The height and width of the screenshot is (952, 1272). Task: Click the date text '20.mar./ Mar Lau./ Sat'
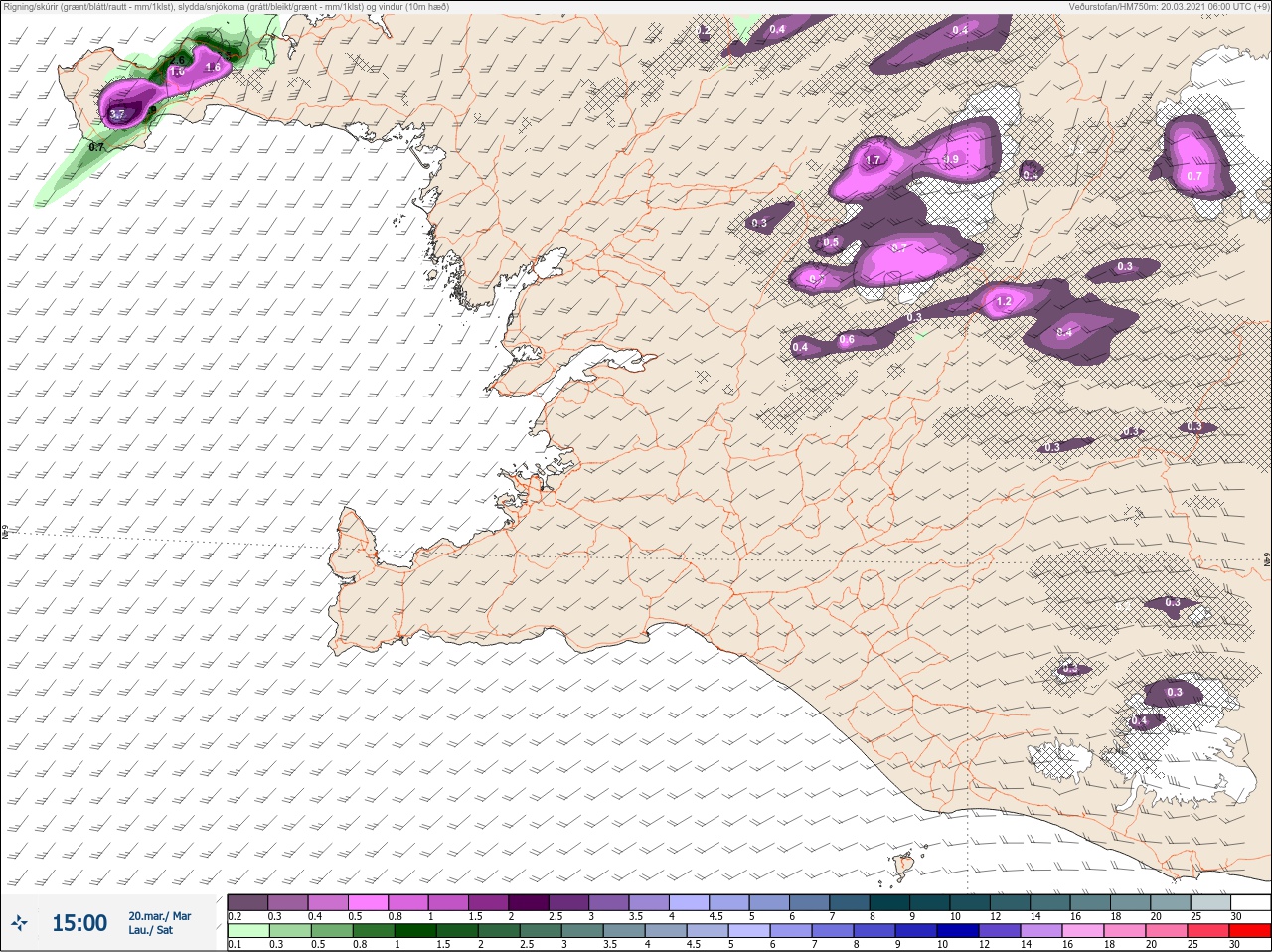[x=160, y=923]
